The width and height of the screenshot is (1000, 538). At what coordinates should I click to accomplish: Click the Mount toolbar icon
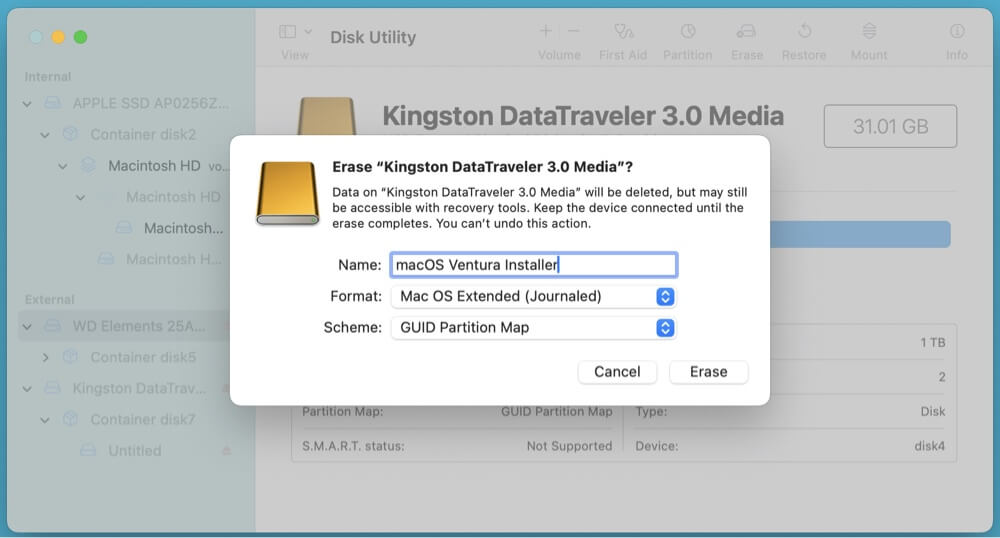point(869,32)
